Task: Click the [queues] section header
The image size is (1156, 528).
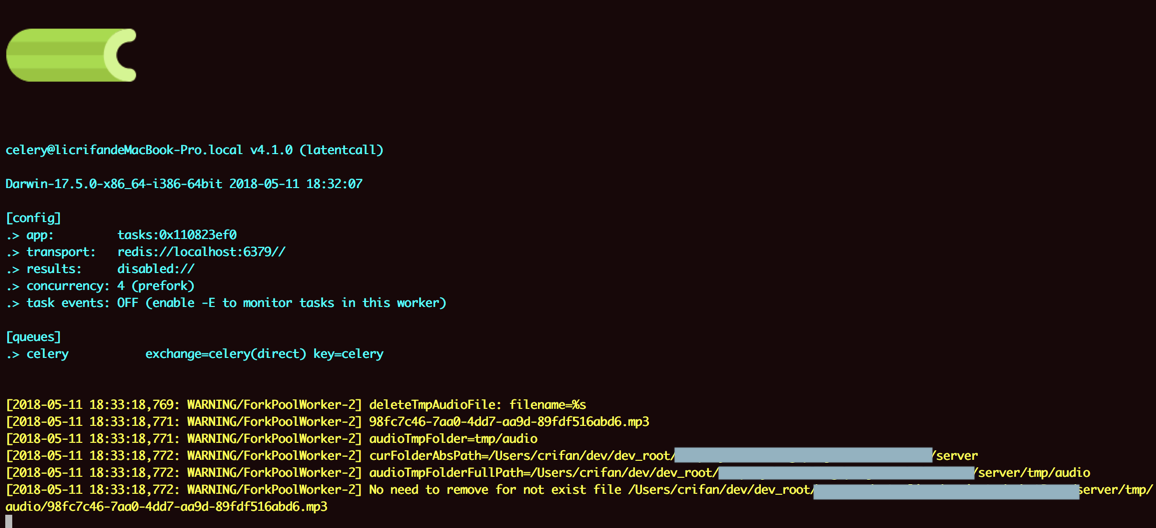Action: point(33,337)
